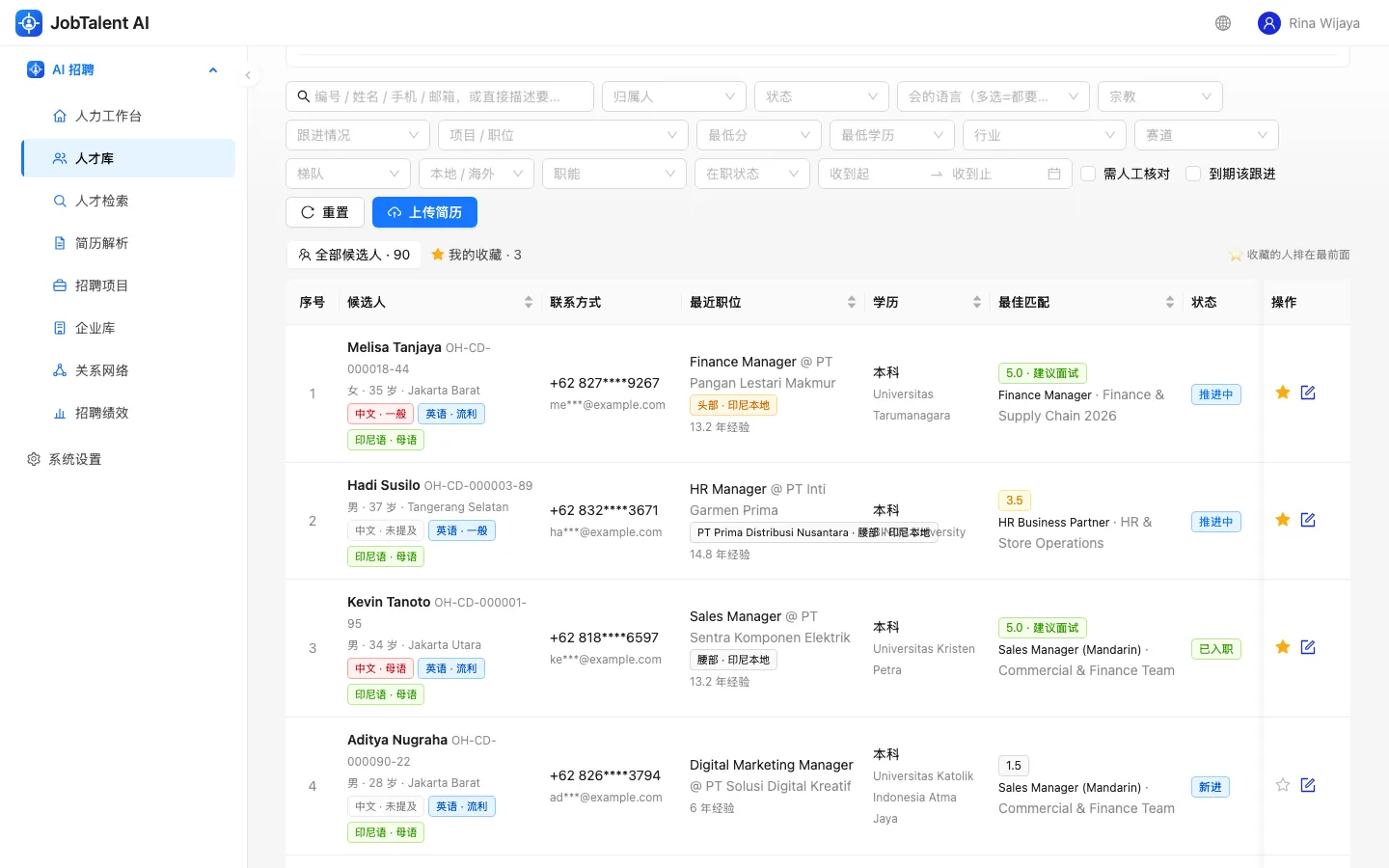This screenshot has width=1389, height=868.
Task: Open the 状态 filter dropdown
Action: tap(822, 96)
